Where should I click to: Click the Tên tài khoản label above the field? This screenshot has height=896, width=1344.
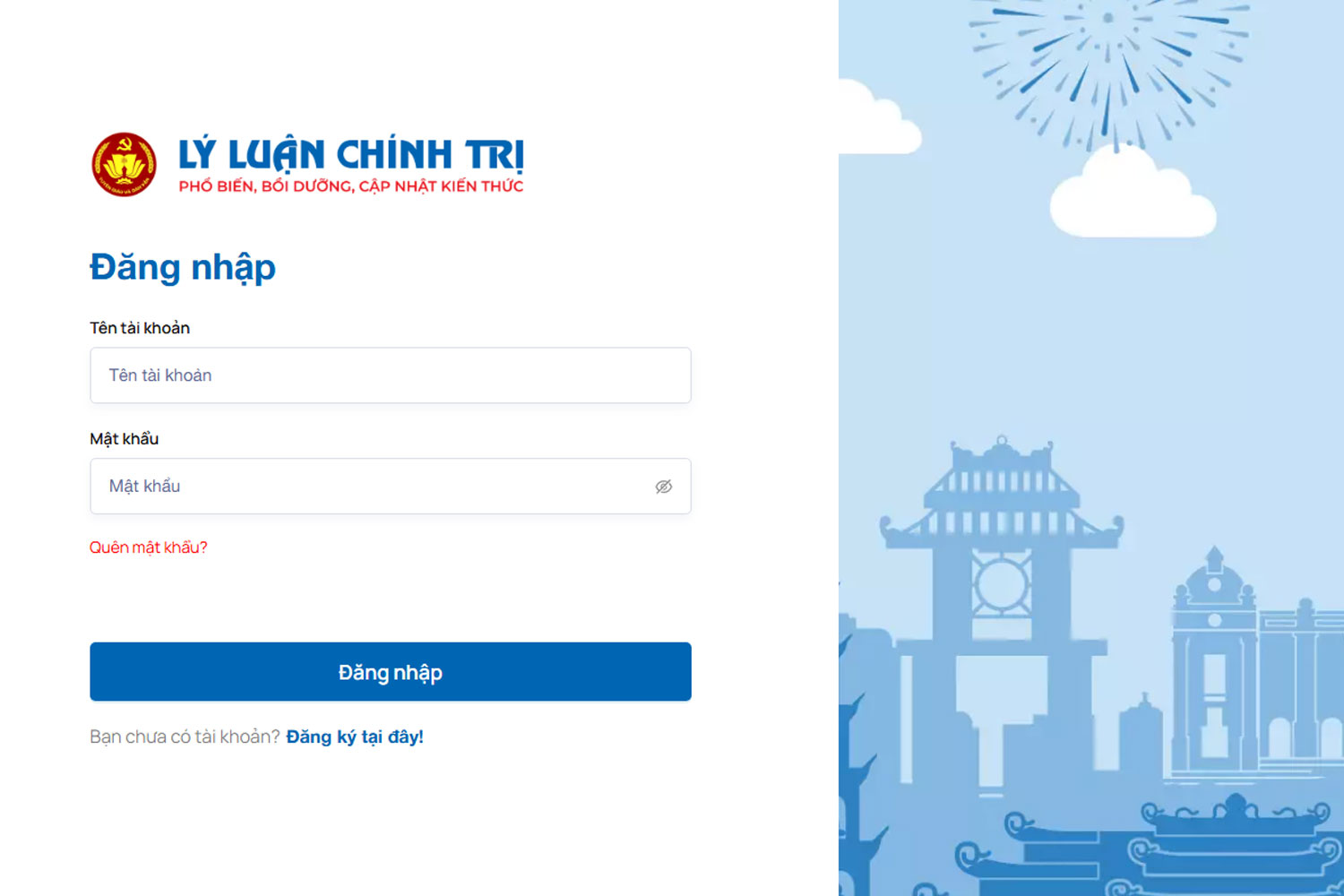pyautogui.click(x=140, y=328)
